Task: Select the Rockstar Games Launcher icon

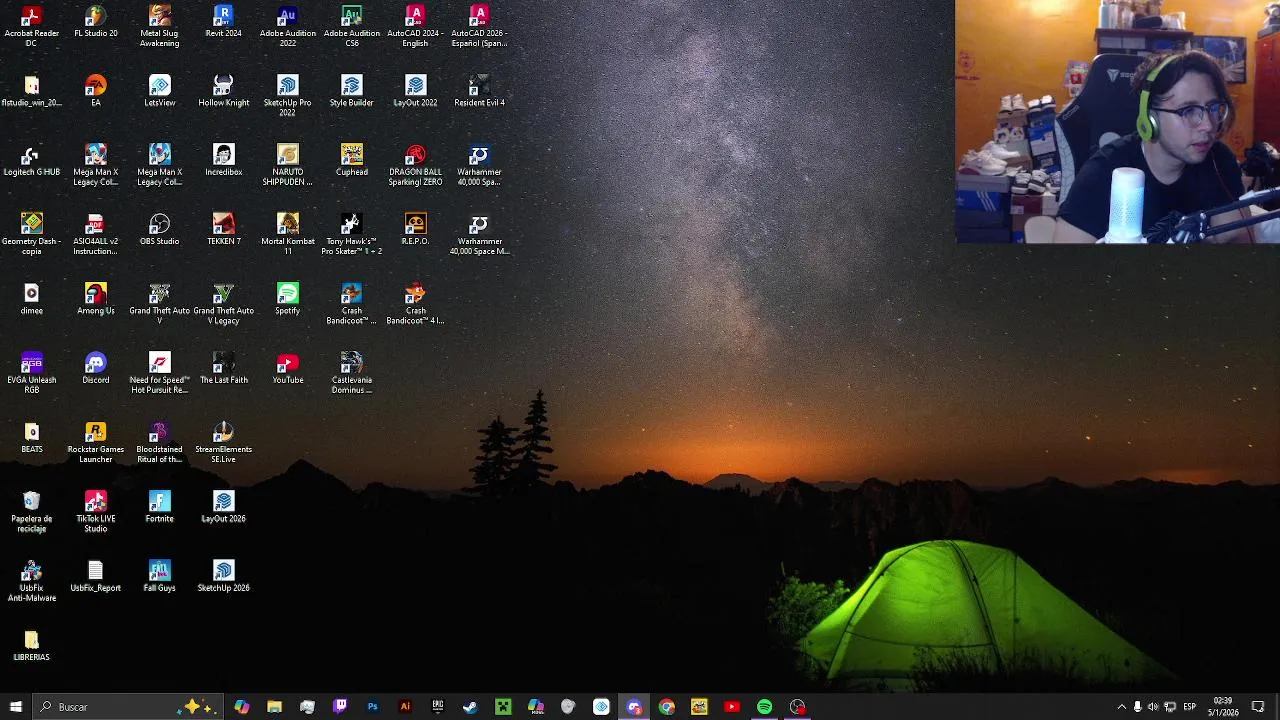Action: [95, 443]
